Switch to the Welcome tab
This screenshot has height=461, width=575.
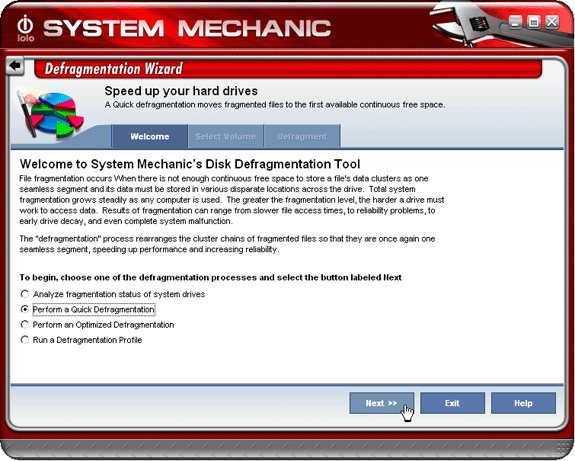(150, 136)
